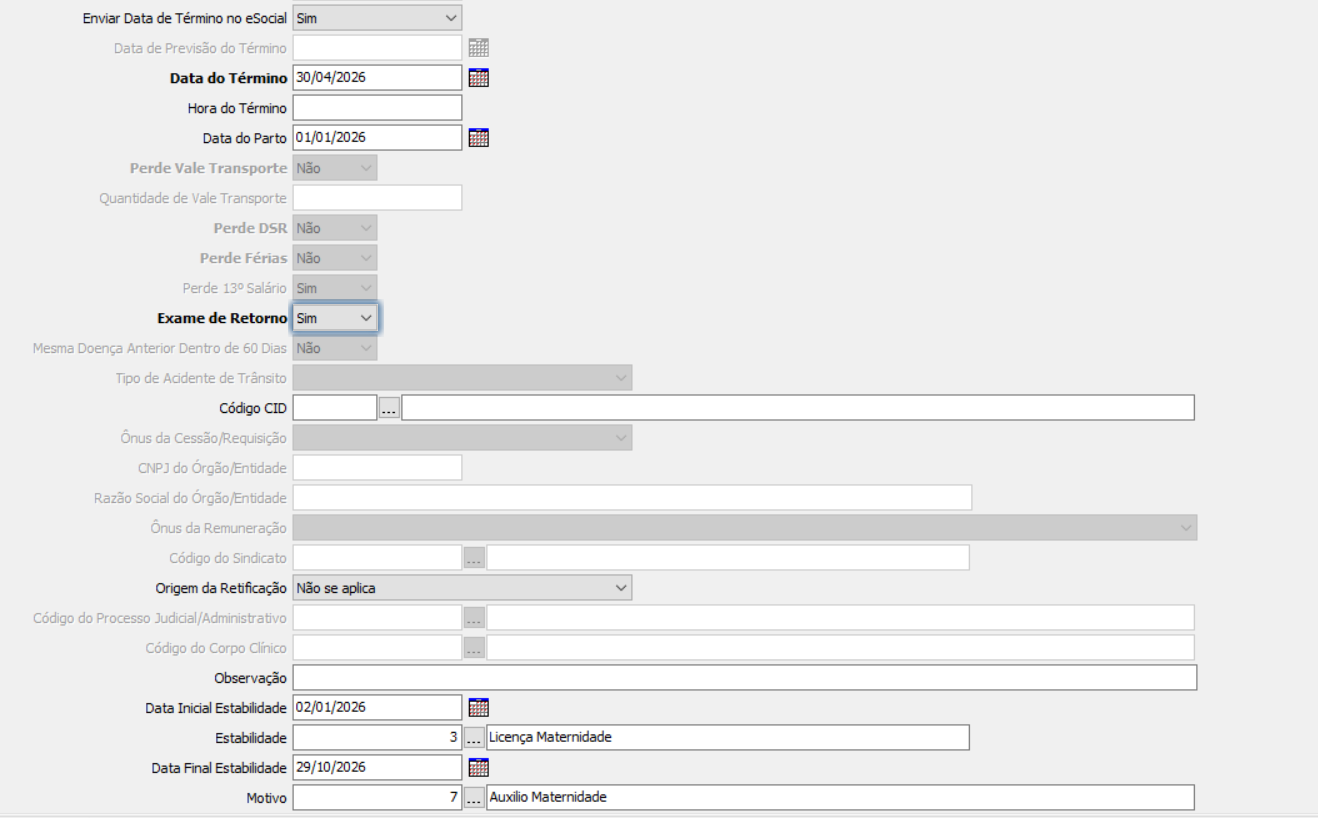
Task: Open calendar picker for Data do Parto
Action: point(479,138)
